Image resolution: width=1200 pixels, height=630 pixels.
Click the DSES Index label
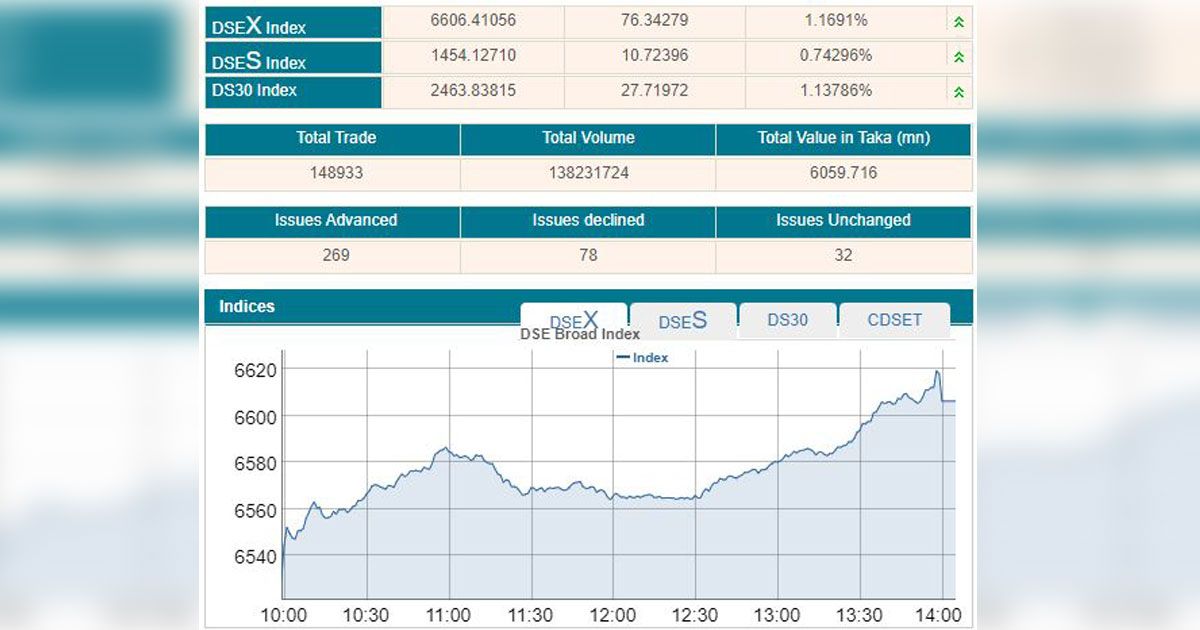pyautogui.click(x=258, y=60)
